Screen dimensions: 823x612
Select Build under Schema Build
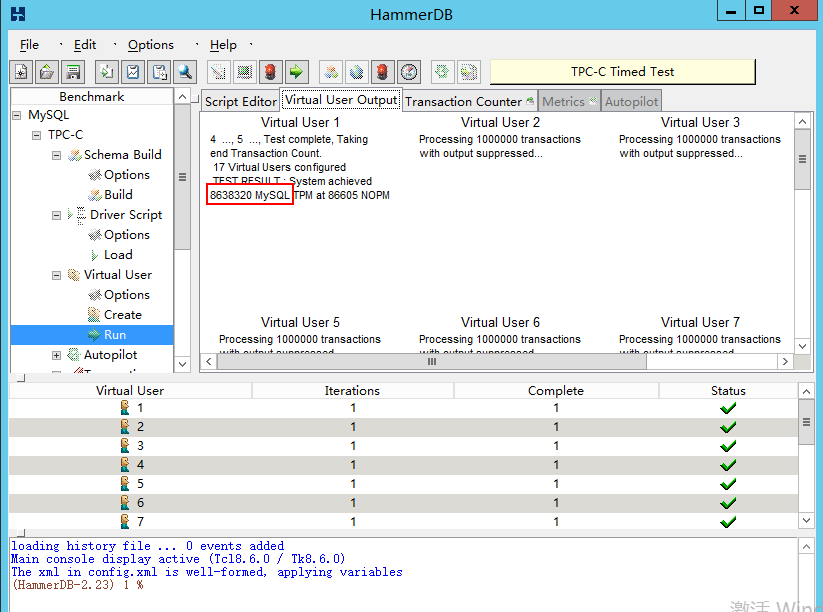(x=118, y=195)
